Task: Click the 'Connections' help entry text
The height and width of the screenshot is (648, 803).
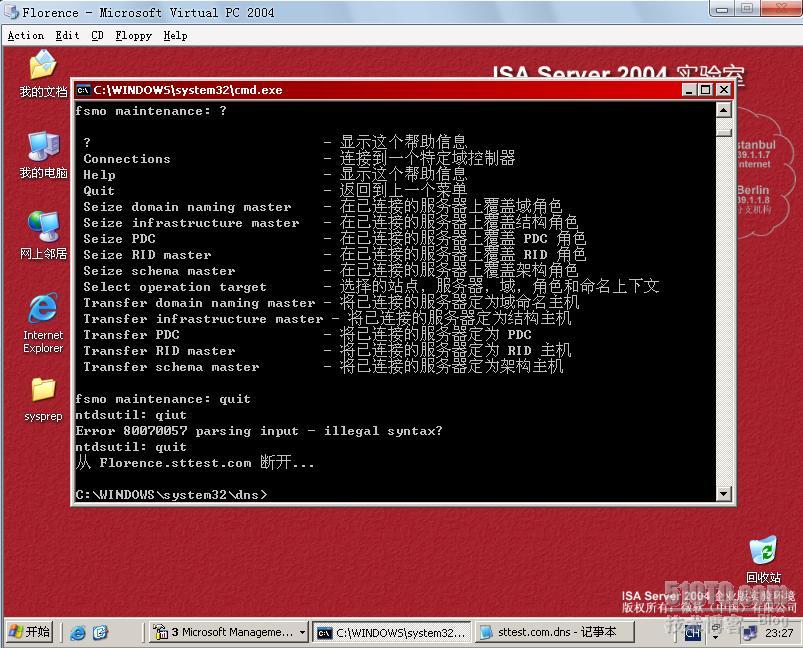Action: pyautogui.click(x=127, y=159)
